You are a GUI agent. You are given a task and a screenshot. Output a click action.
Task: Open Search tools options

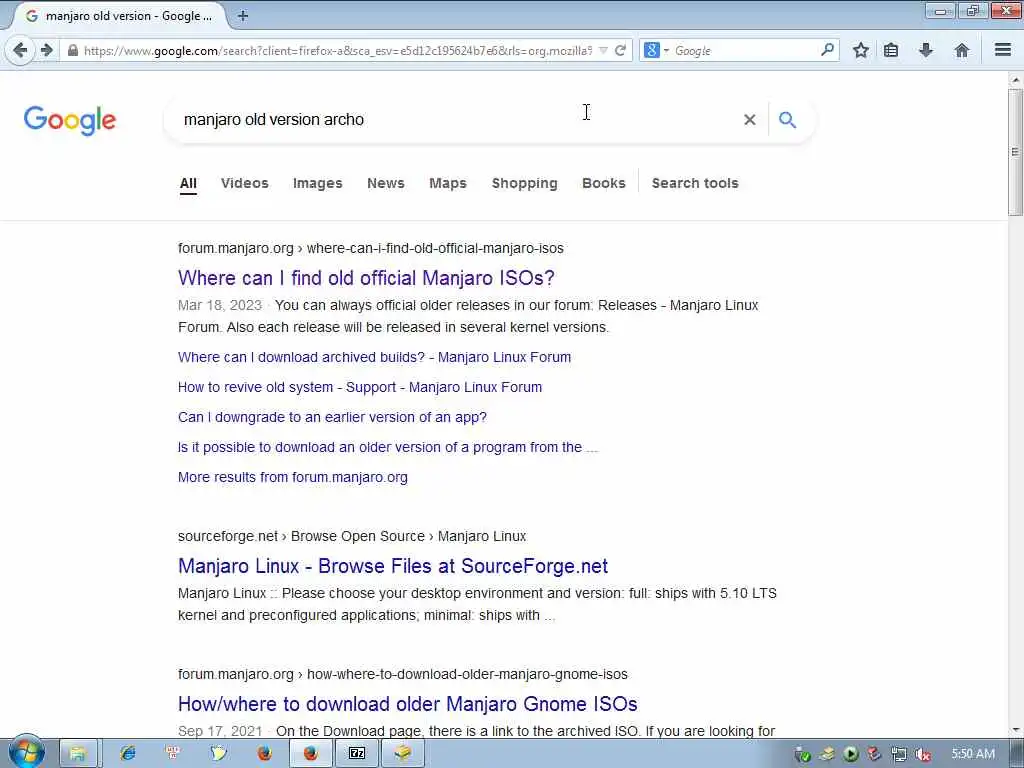[695, 184]
